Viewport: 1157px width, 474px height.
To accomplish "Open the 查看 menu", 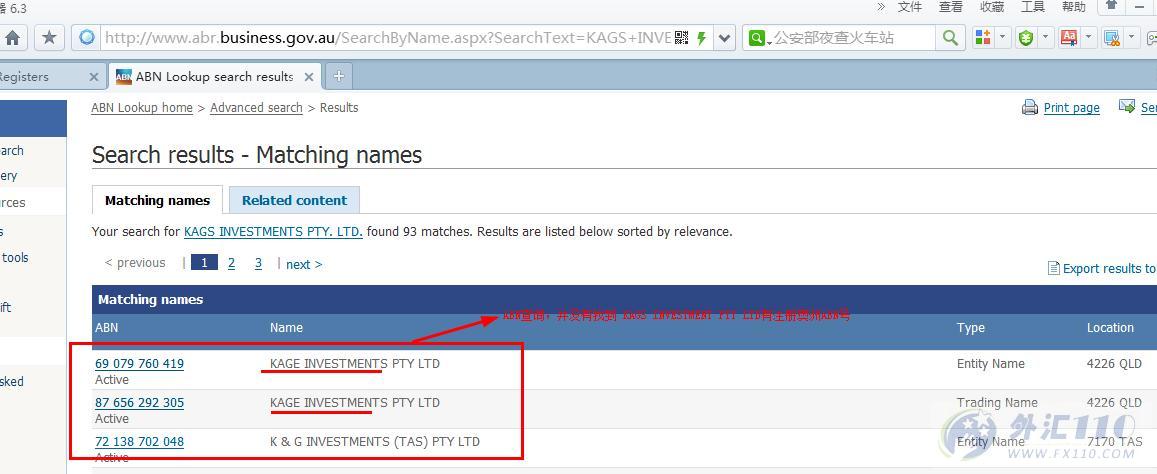I will (x=951, y=7).
